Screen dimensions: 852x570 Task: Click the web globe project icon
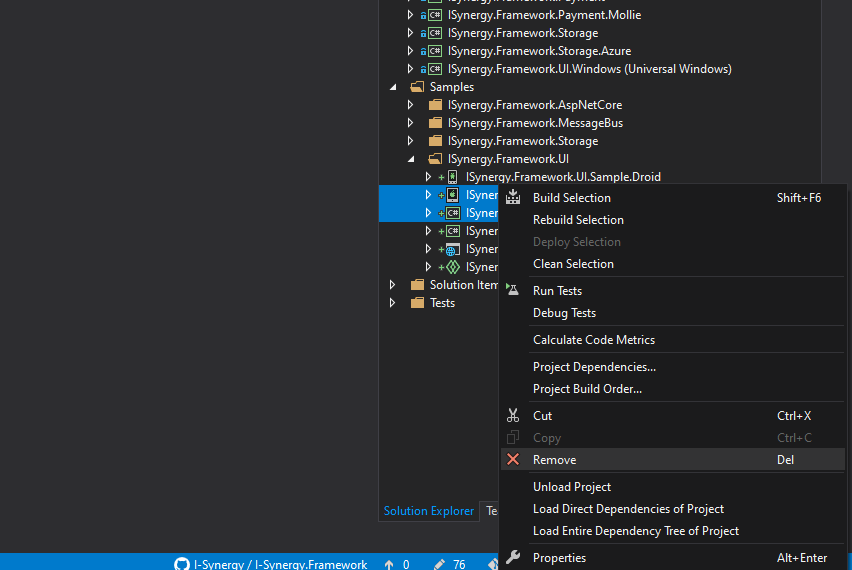click(x=453, y=249)
